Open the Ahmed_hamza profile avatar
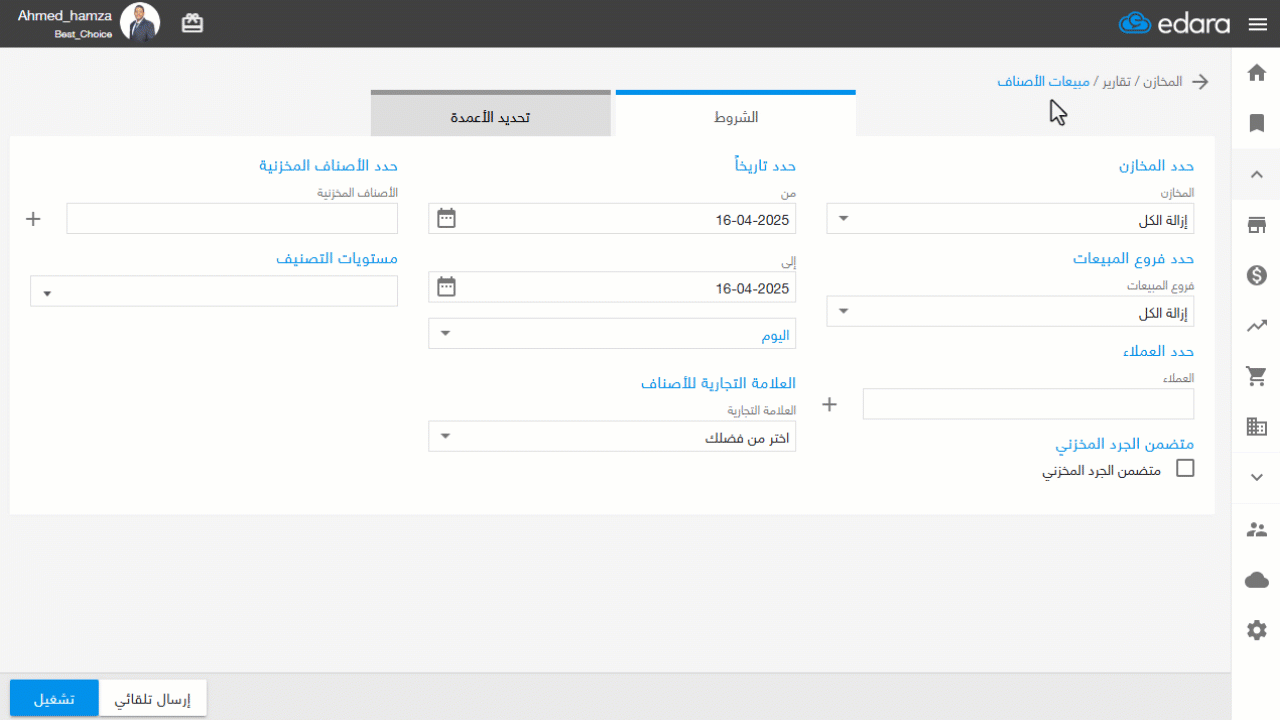1280x720 pixels. [x=140, y=23]
